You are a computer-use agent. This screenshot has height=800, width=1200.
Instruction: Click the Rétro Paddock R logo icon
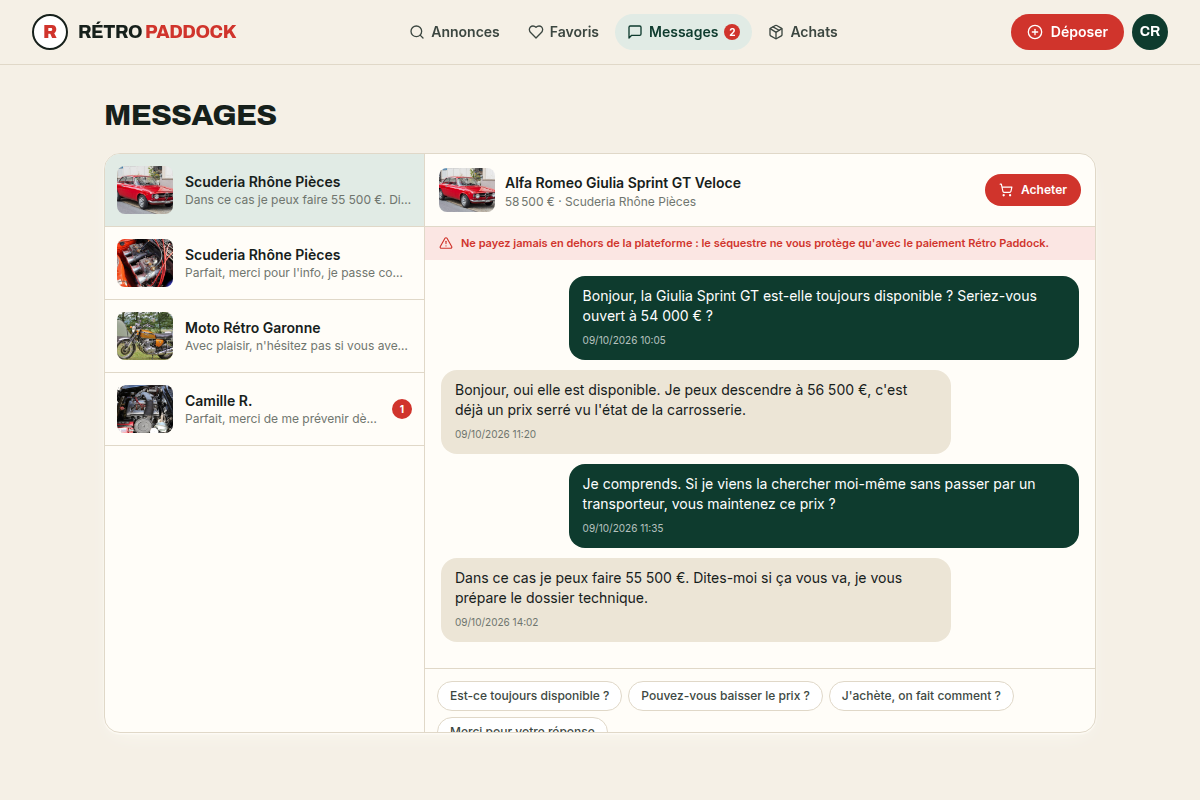[x=50, y=32]
